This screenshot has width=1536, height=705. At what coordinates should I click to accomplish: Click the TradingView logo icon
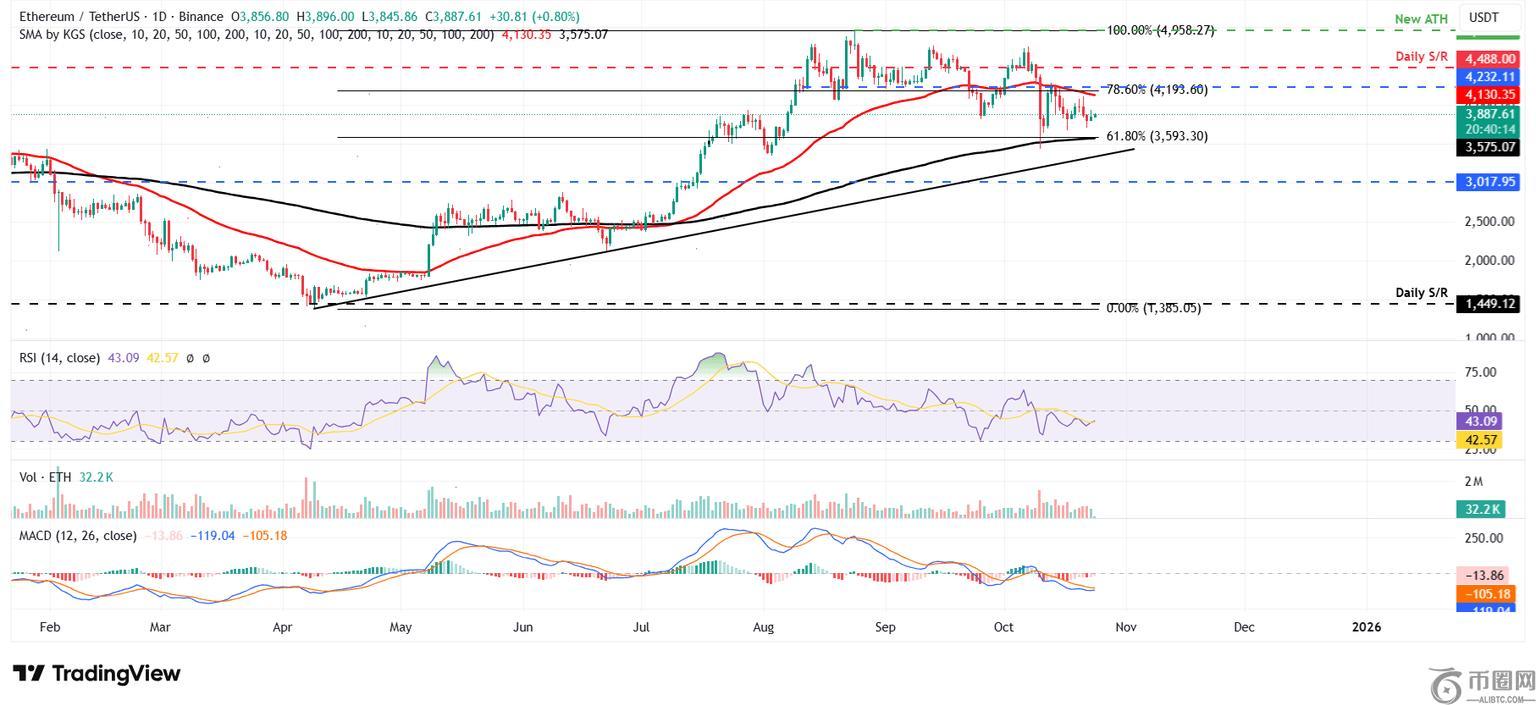[28, 673]
